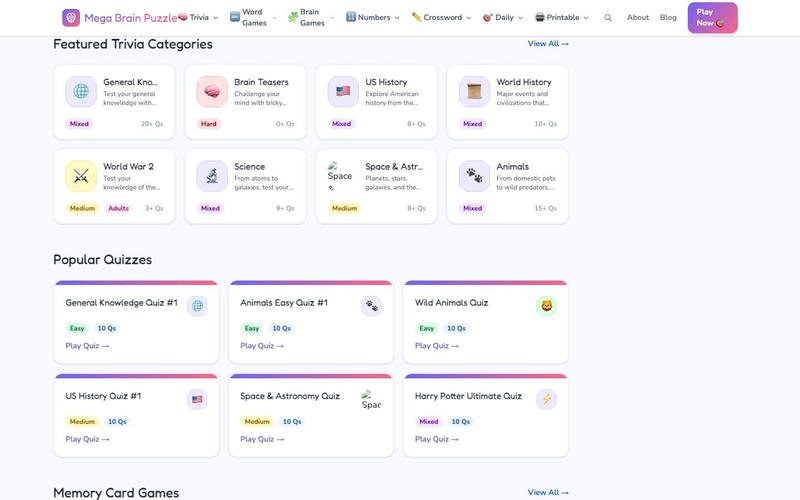Screen dimensions: 800x500
Task: Open the Science category title
Action: click(x=249, y=167)
